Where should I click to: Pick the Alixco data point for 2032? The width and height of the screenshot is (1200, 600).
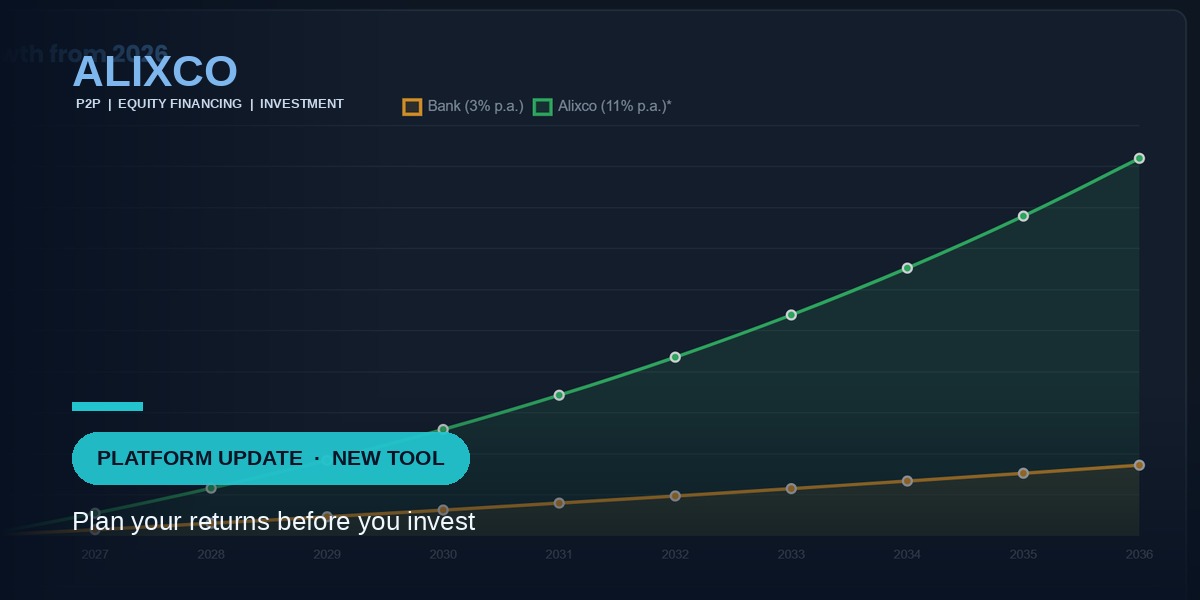675,357
